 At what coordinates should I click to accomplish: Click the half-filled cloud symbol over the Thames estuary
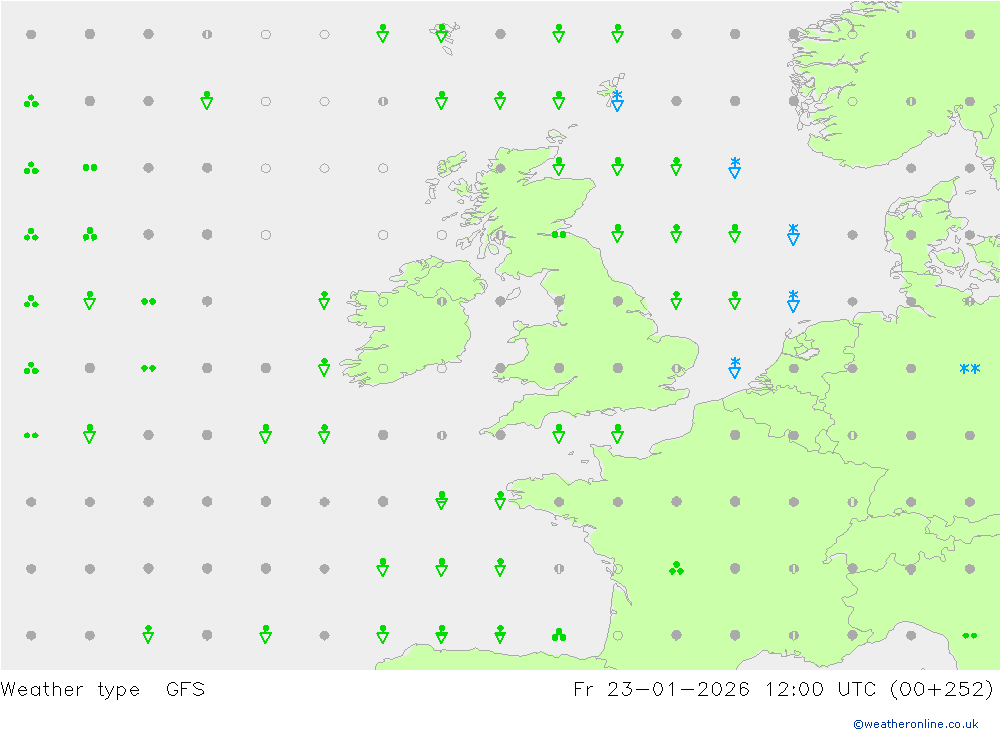point(676,368)
